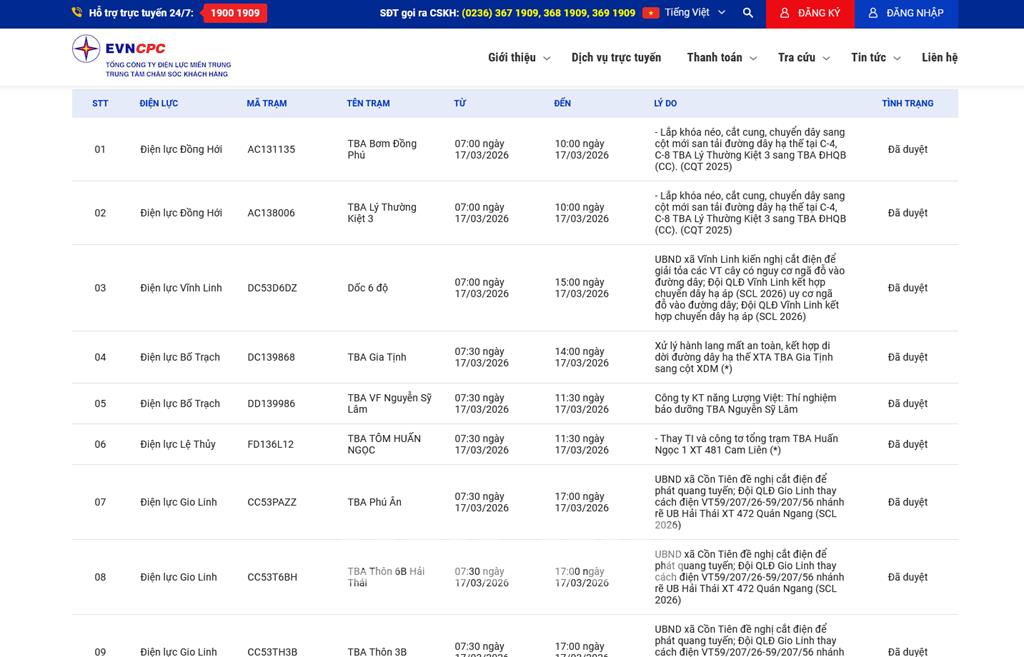Expand the Tra cứu menu
The height and width of the screenshot is (657, 1024).
[803, 58]
